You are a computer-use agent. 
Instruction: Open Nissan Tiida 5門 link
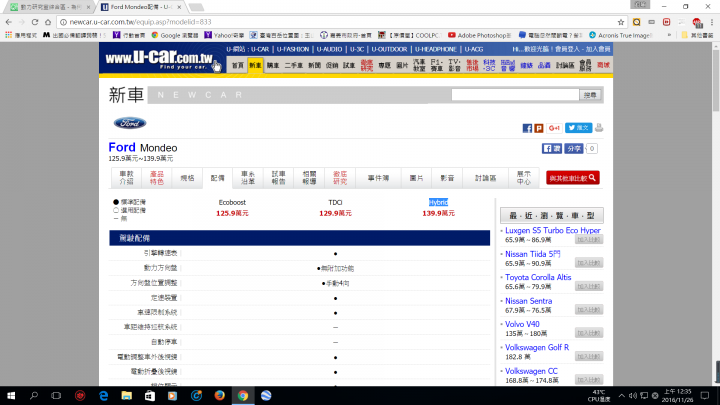click(x=533, y=254)
